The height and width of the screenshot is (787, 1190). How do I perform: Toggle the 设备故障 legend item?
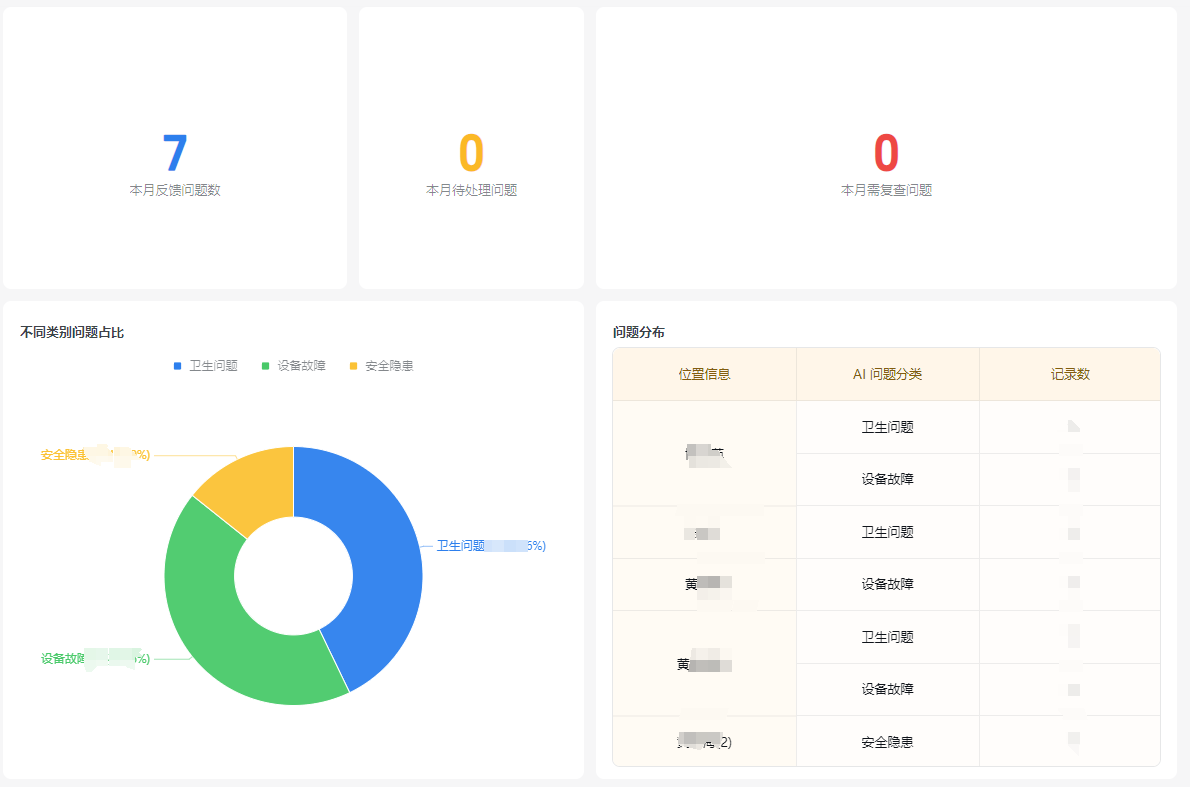click(294, 366)
